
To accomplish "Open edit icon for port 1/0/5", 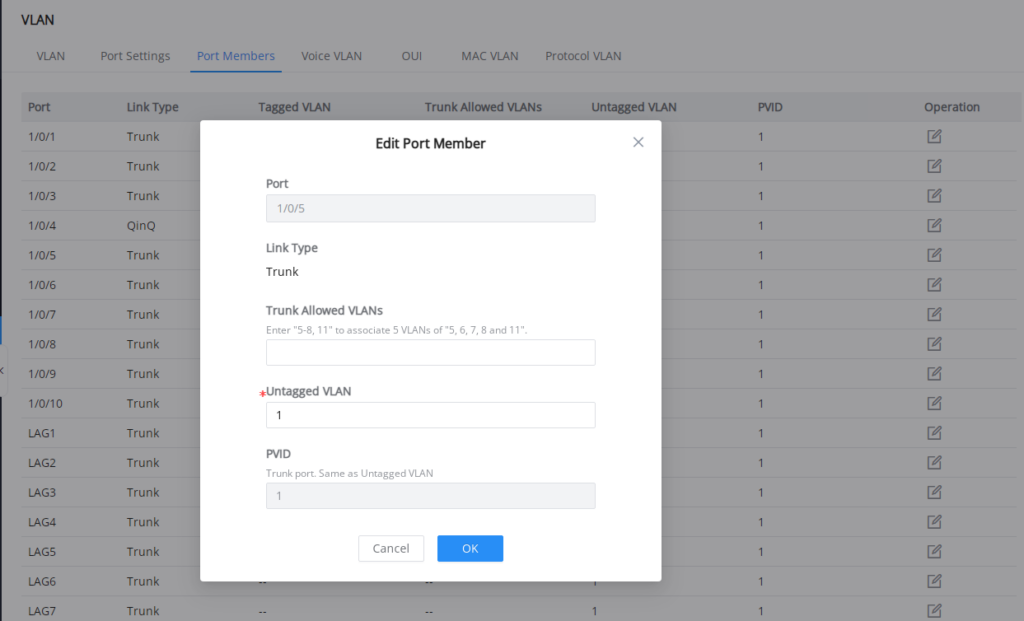I will (x=934, y=255).
